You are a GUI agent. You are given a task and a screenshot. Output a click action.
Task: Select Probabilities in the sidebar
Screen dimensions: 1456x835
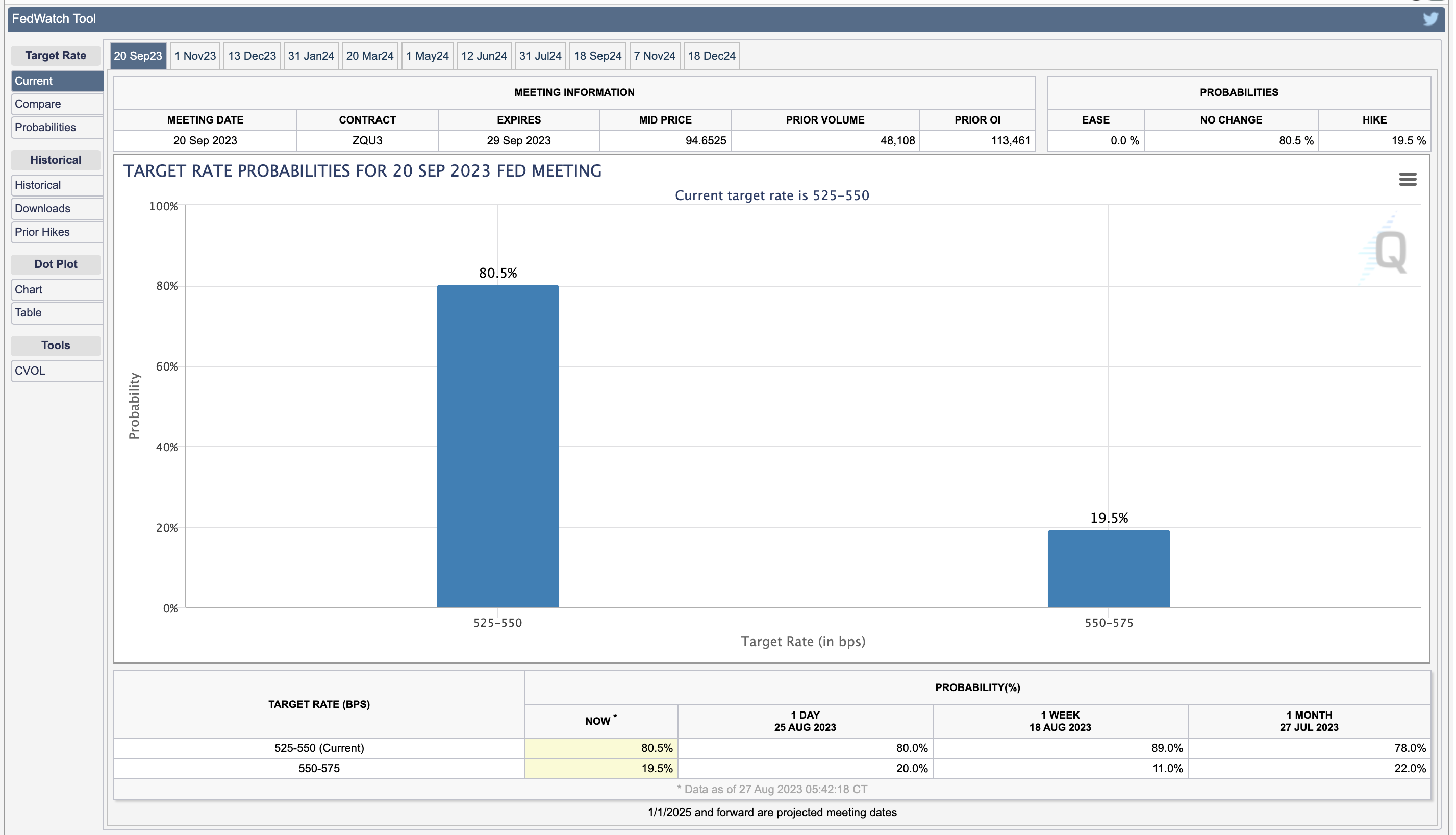56,128
